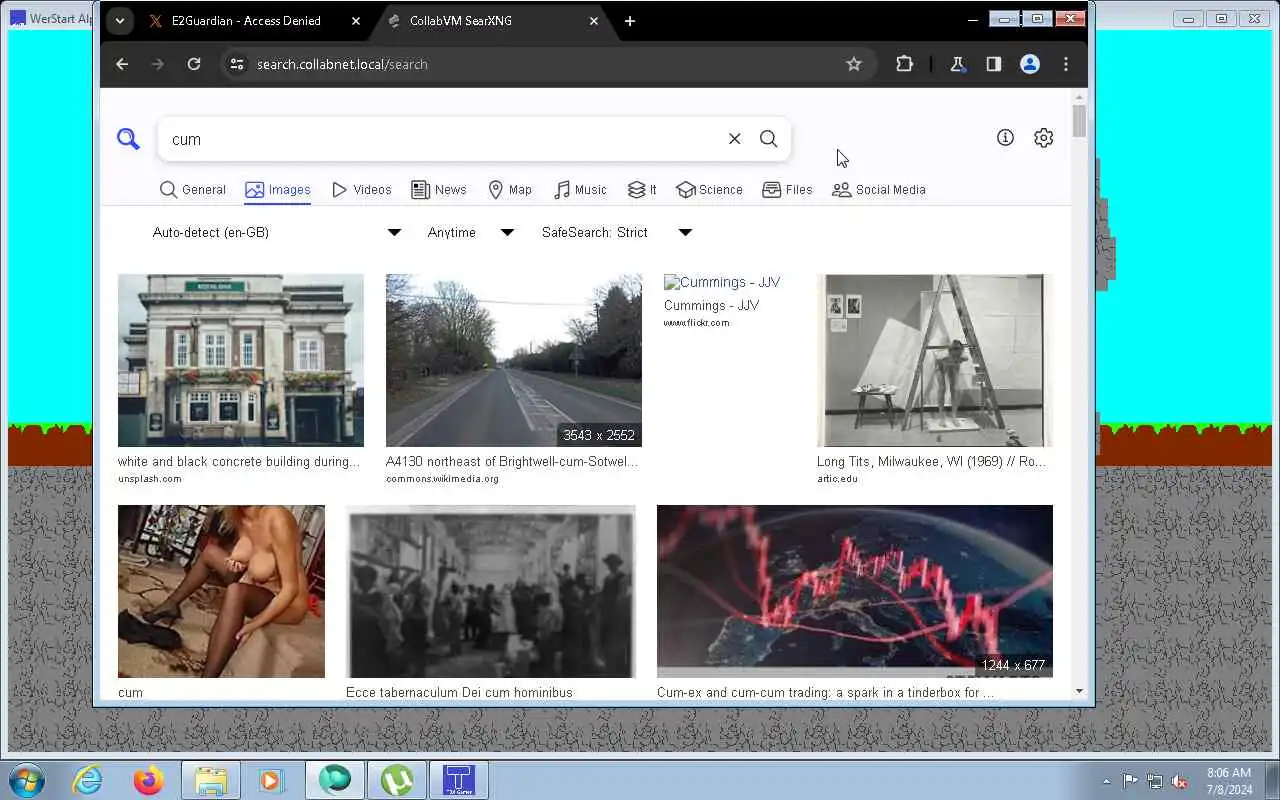This screenshot has width=1280, height=800.
Task: Open the taskbar clock showing 8:06 AM
Action: click(x=1229, y=781)
